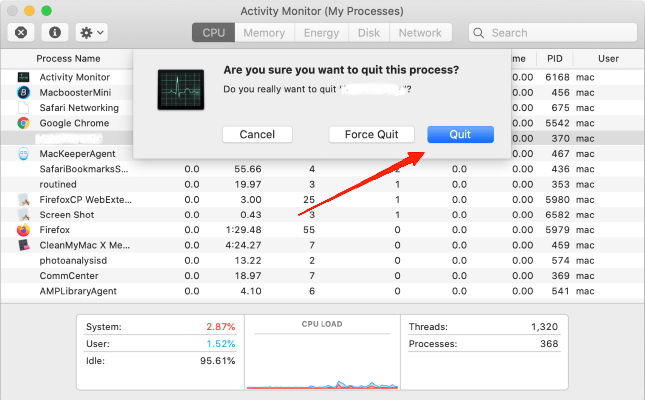
Task: Switch to the Memory tab
Action: (264, 33)
